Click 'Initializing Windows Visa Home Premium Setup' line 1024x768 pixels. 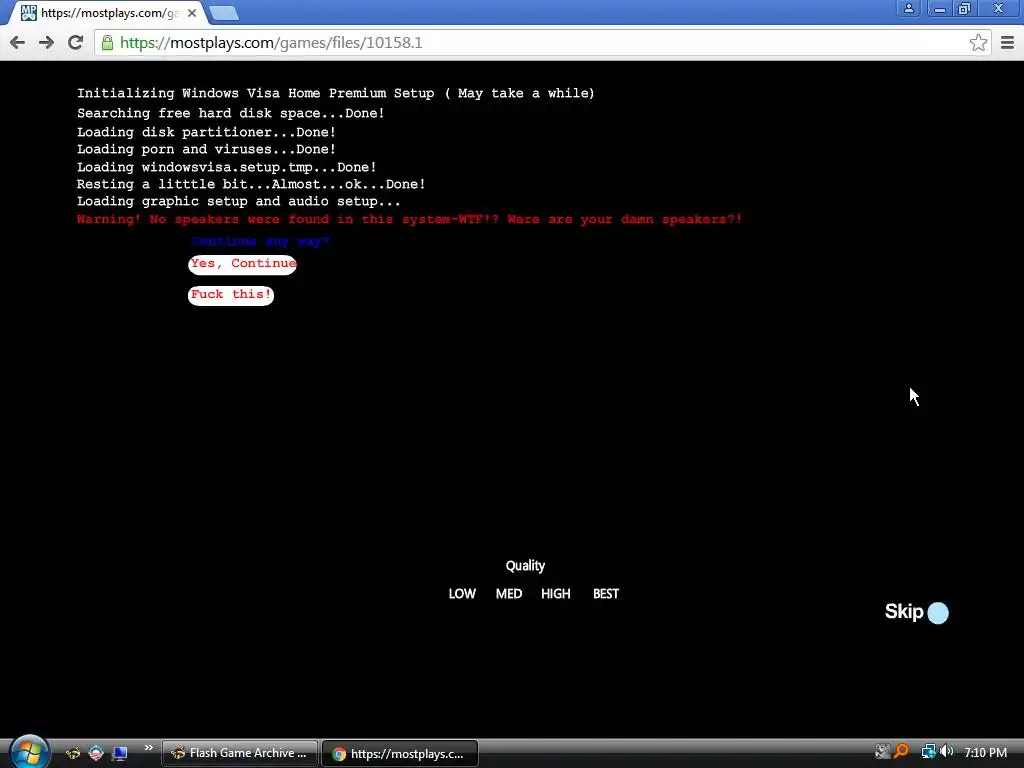pos(336,93)
